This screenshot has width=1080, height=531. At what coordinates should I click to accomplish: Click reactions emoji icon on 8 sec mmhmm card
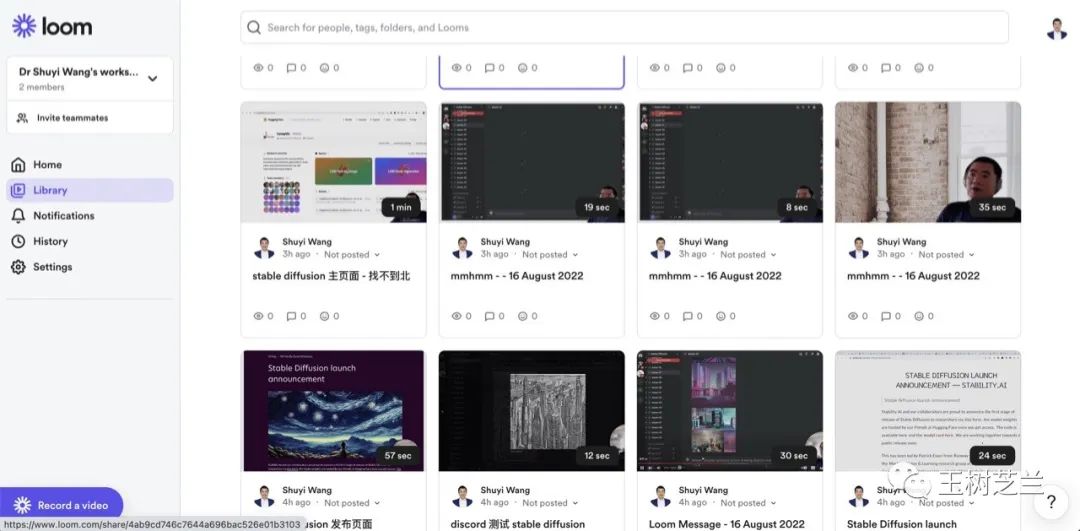pos(721,316)
